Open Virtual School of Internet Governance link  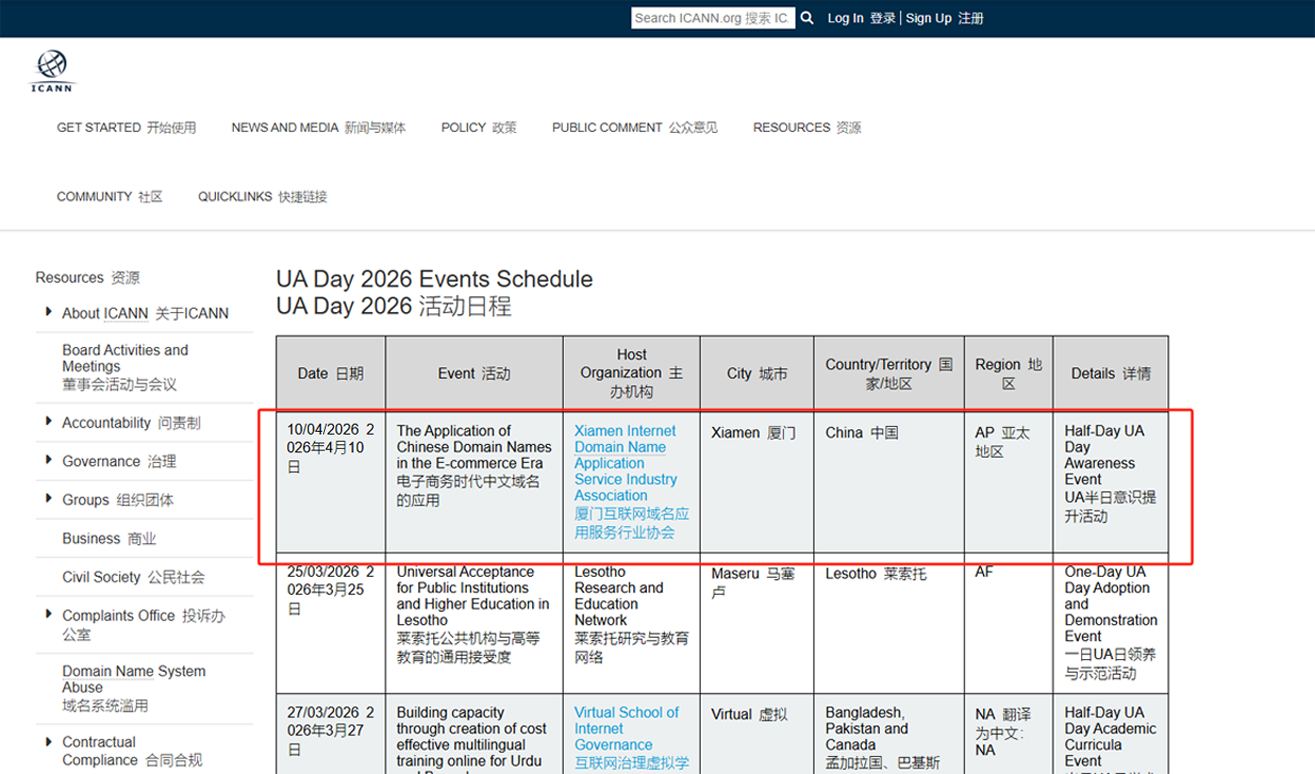pos(626,728)
